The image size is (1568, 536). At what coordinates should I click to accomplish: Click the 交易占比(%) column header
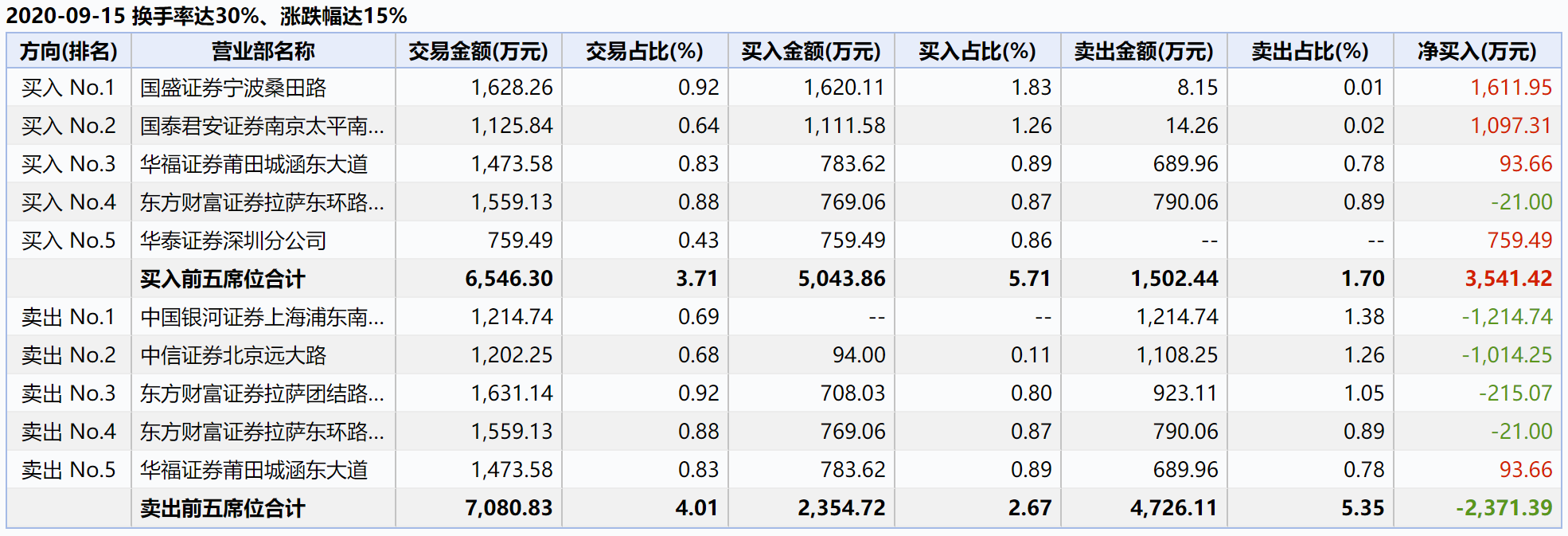(x=645, y=52)
